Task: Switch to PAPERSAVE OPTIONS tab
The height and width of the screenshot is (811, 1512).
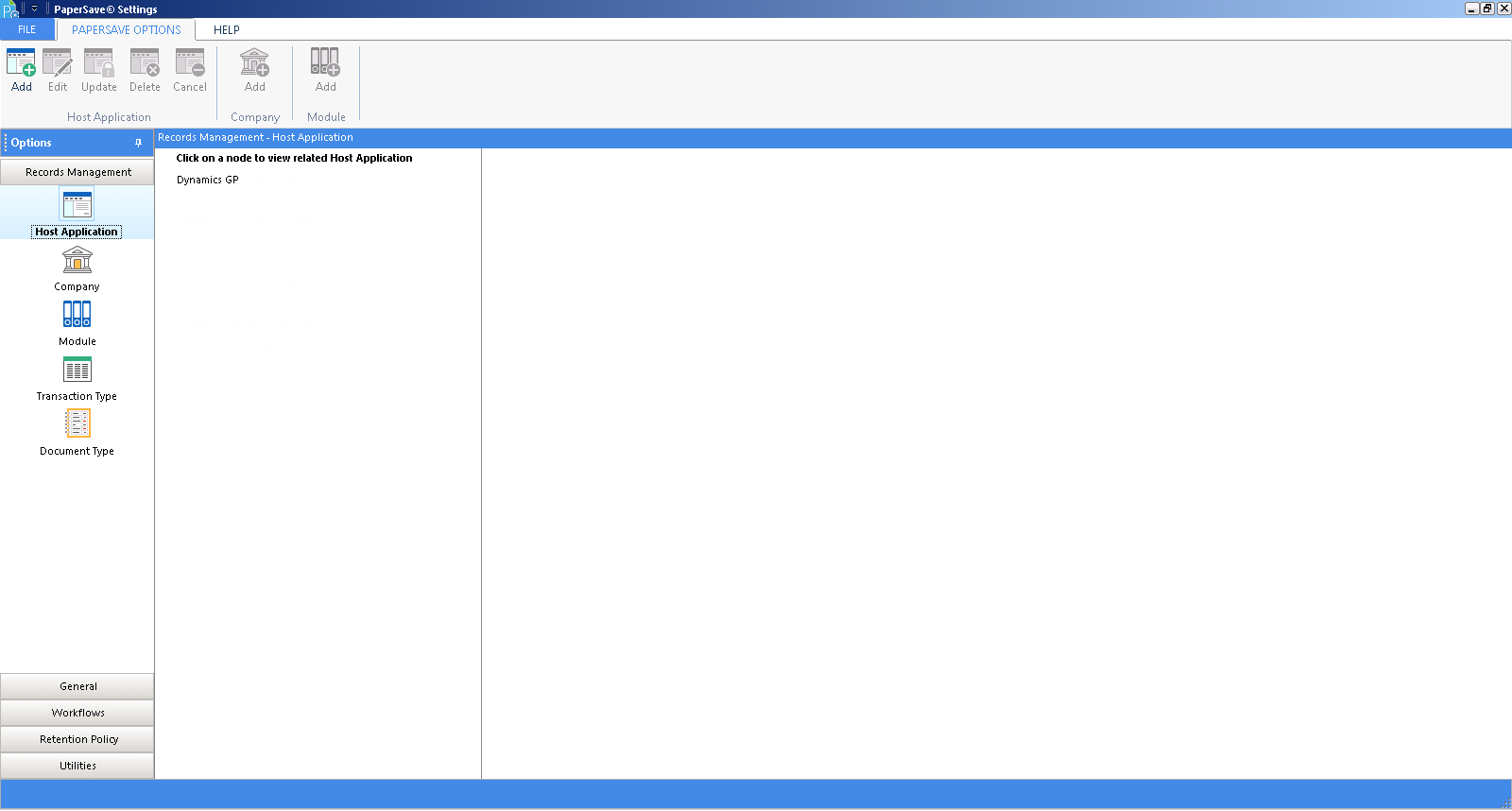Action: coord(127,29)
